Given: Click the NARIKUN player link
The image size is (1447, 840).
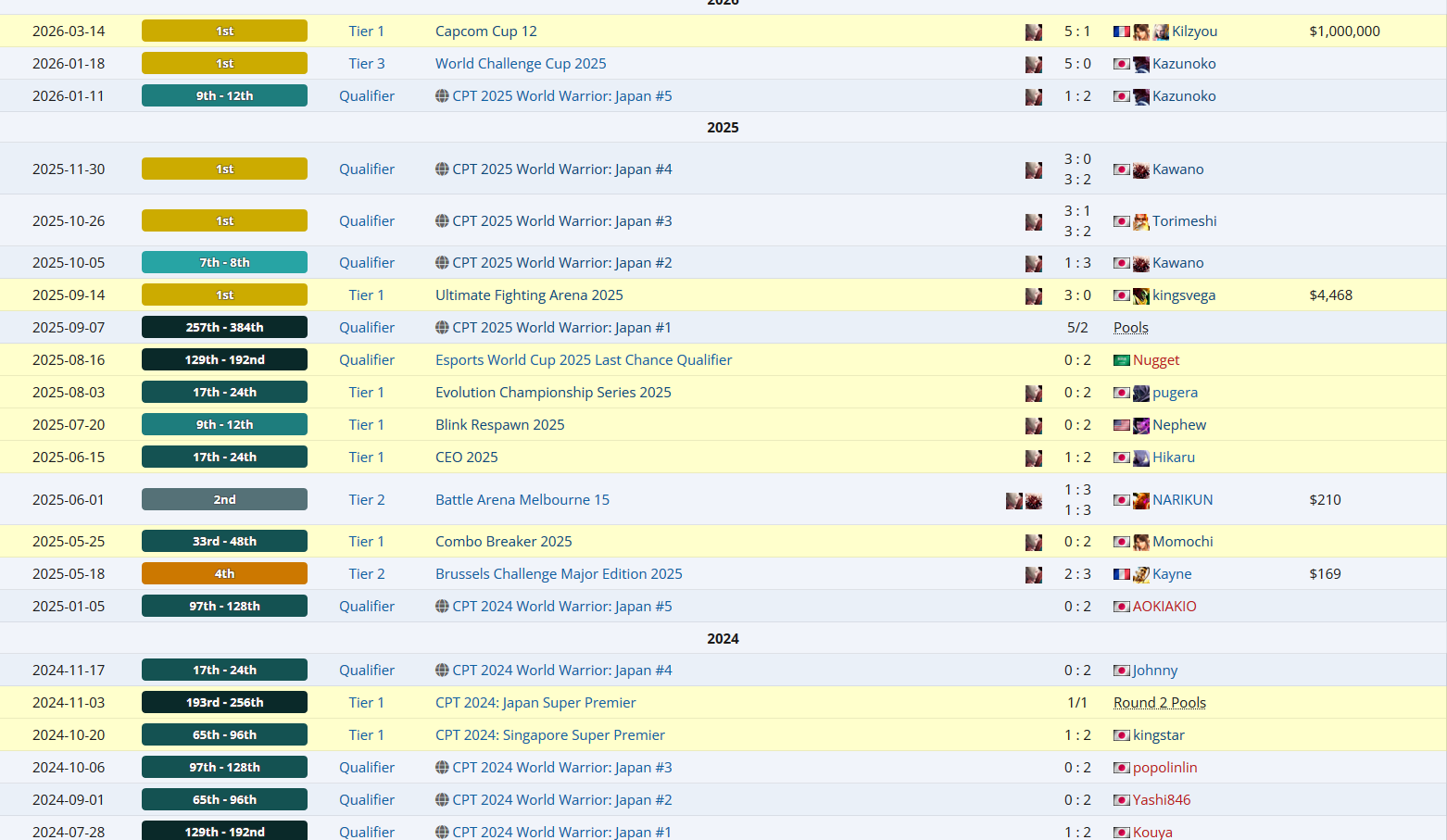Looking at the screenshot, I should tap(1183, 500).
